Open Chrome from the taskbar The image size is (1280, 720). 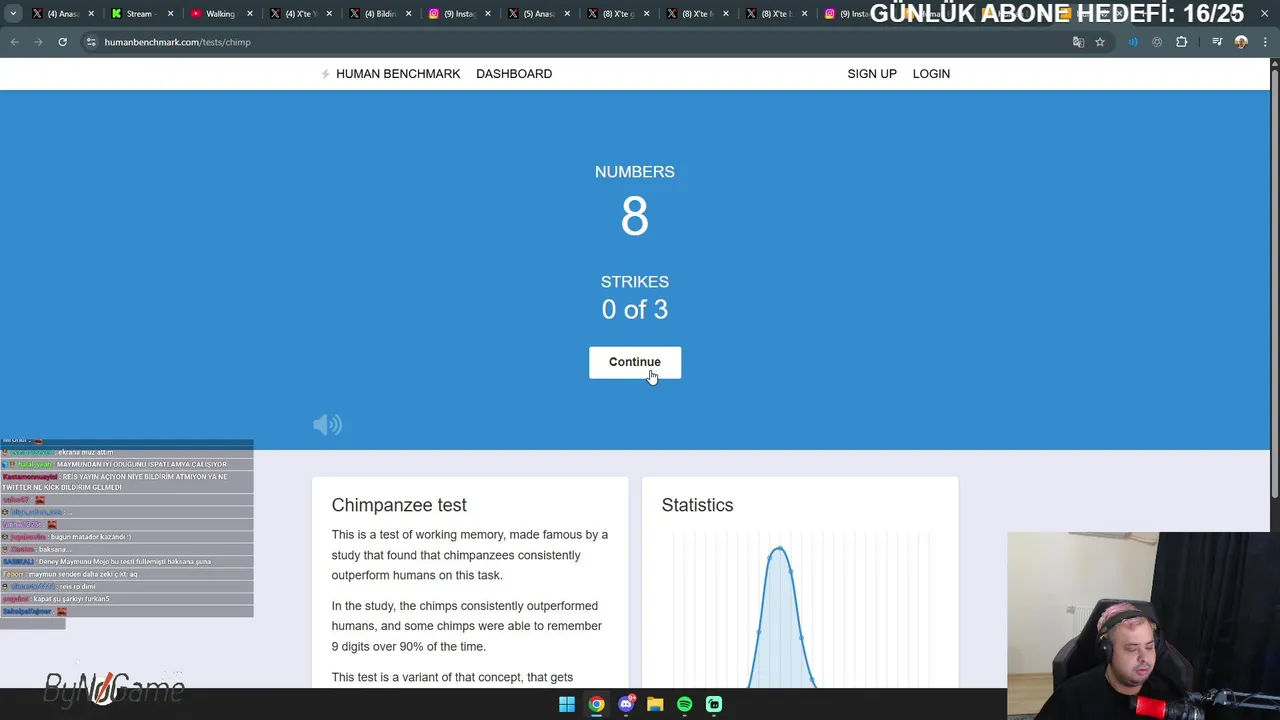(596, 704)
